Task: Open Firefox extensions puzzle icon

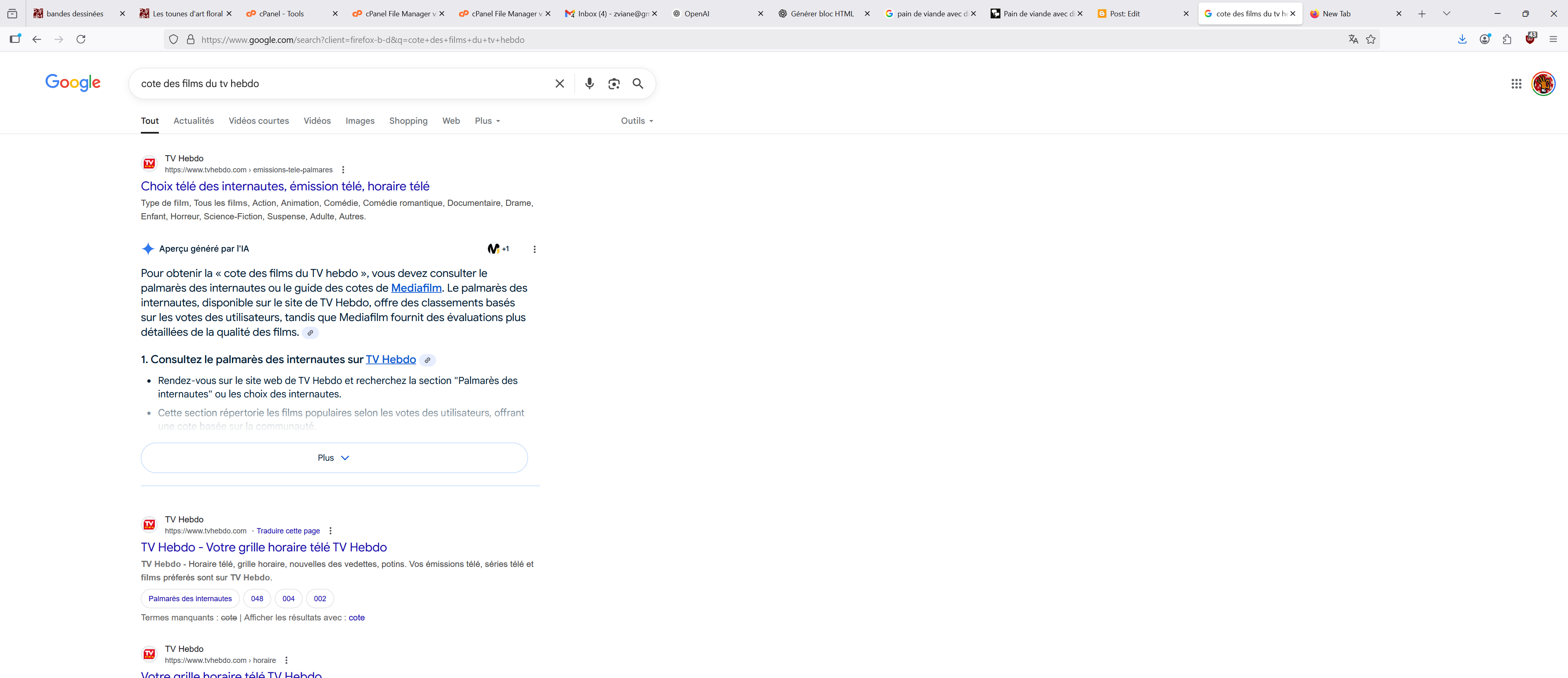Action: 1507,40
